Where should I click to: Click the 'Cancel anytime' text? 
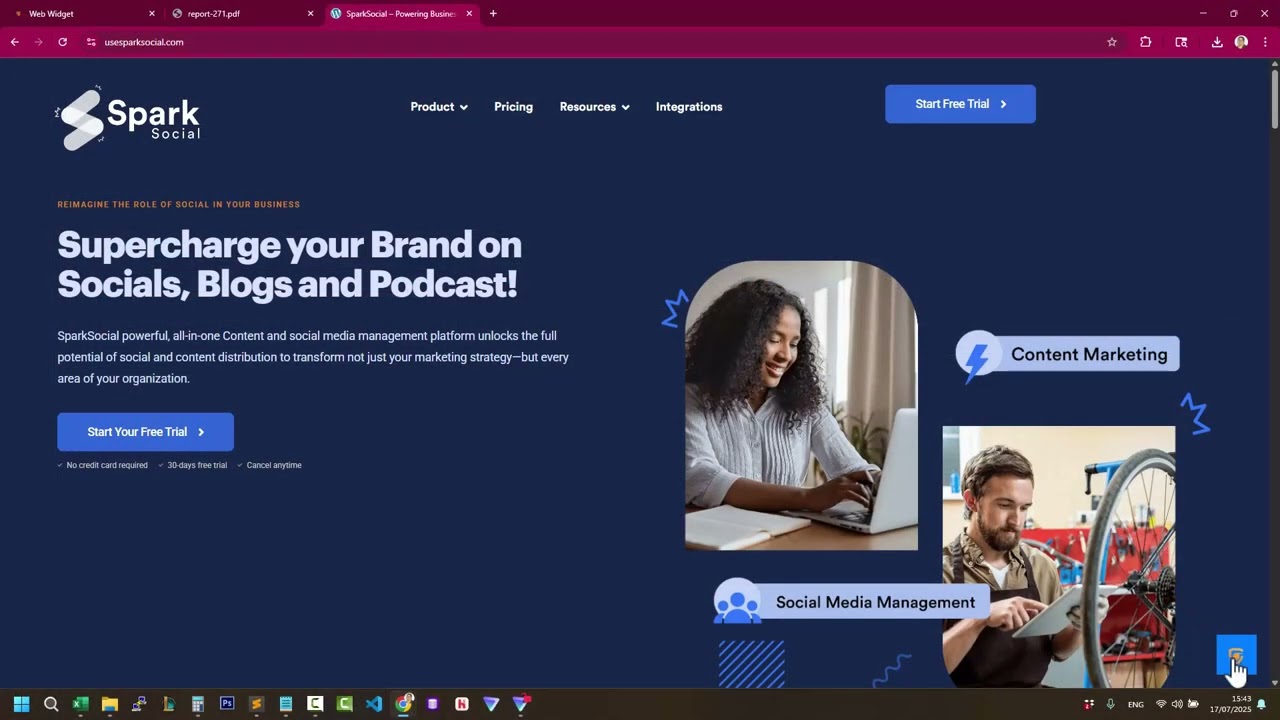coord(274,465)
